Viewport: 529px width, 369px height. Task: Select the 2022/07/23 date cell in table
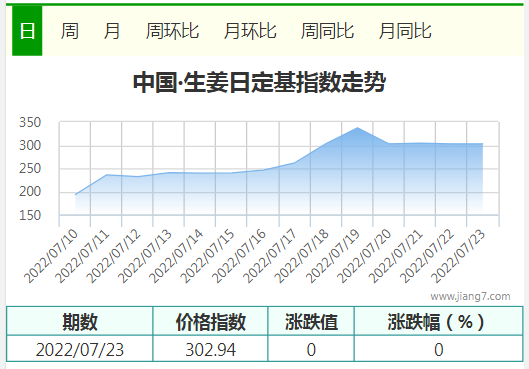pyautogui.click(x=80, y=349)
